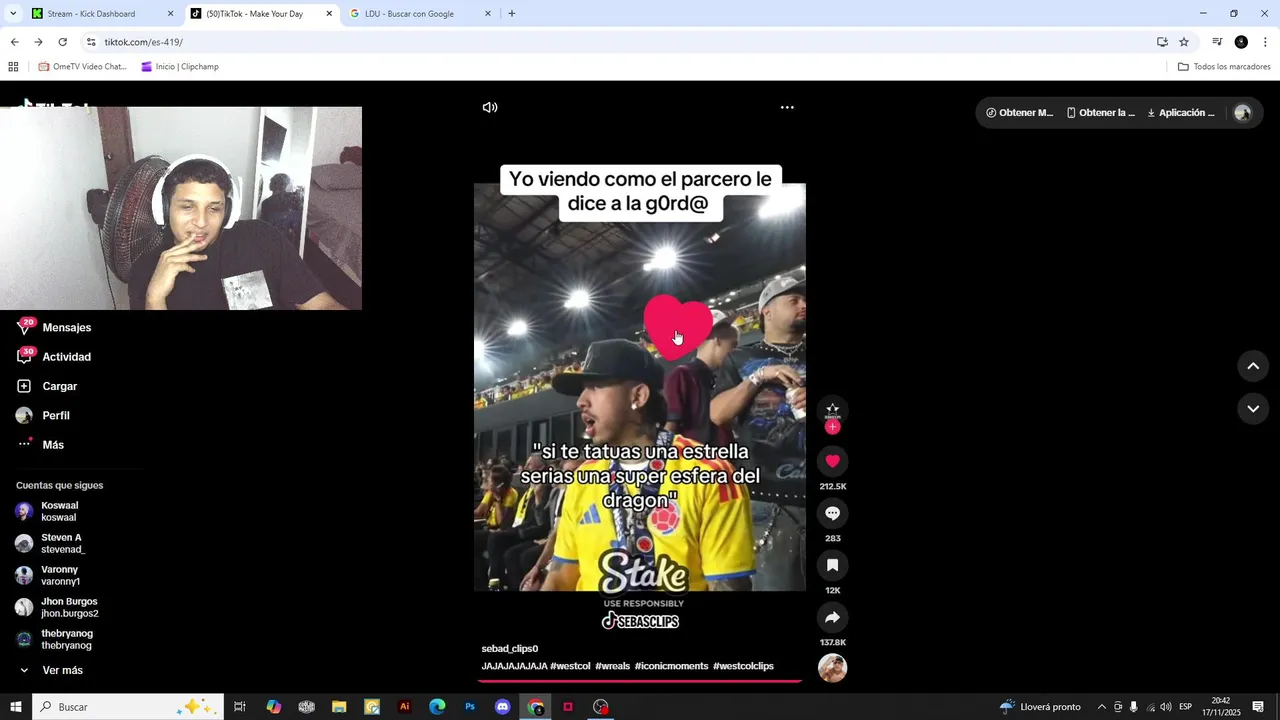Bookmark this page with the star icon
The image size is (1280, 720).
(1184, 42)
